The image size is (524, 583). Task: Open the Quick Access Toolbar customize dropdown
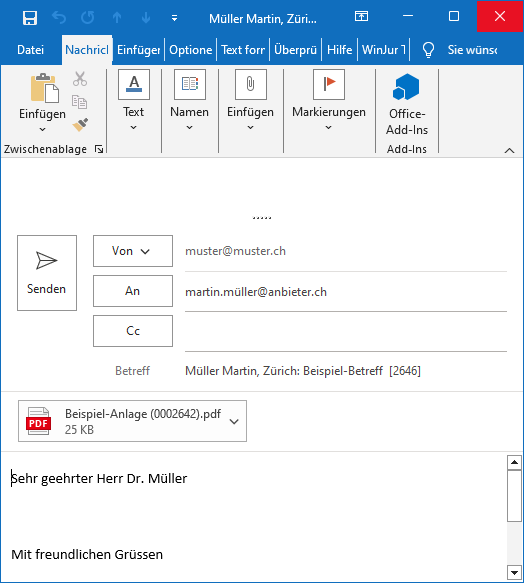(x=174, y=18)
